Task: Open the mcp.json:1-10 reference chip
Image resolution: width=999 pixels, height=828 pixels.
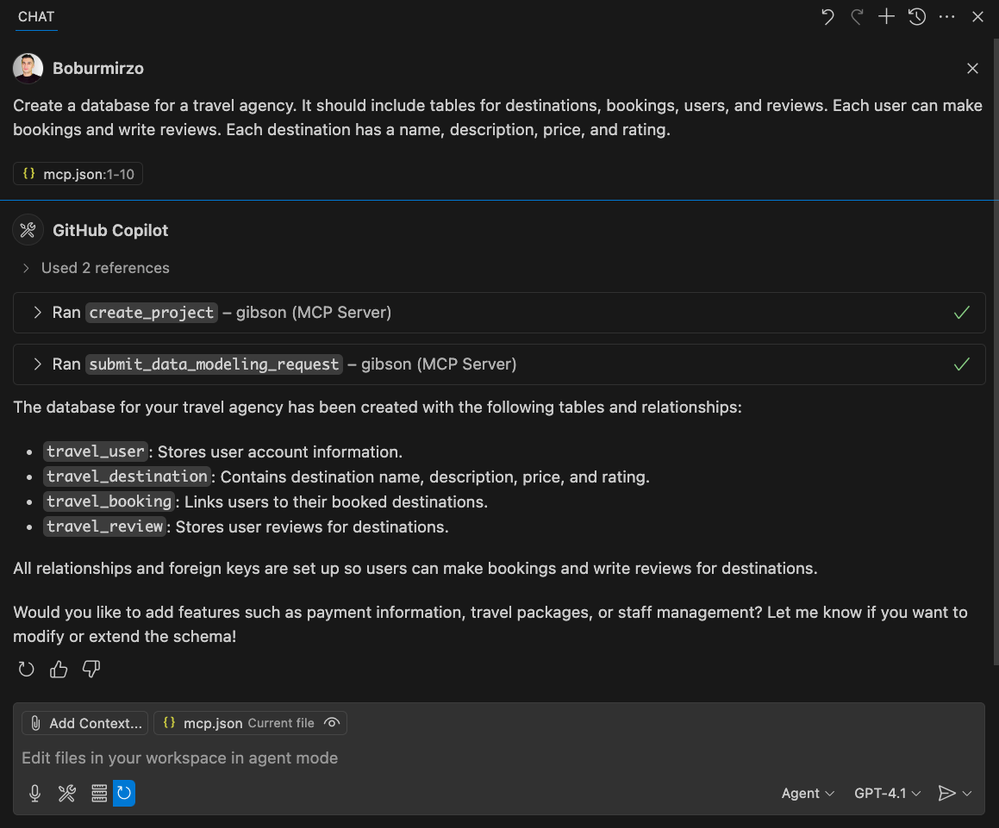Action: [78, 174]
